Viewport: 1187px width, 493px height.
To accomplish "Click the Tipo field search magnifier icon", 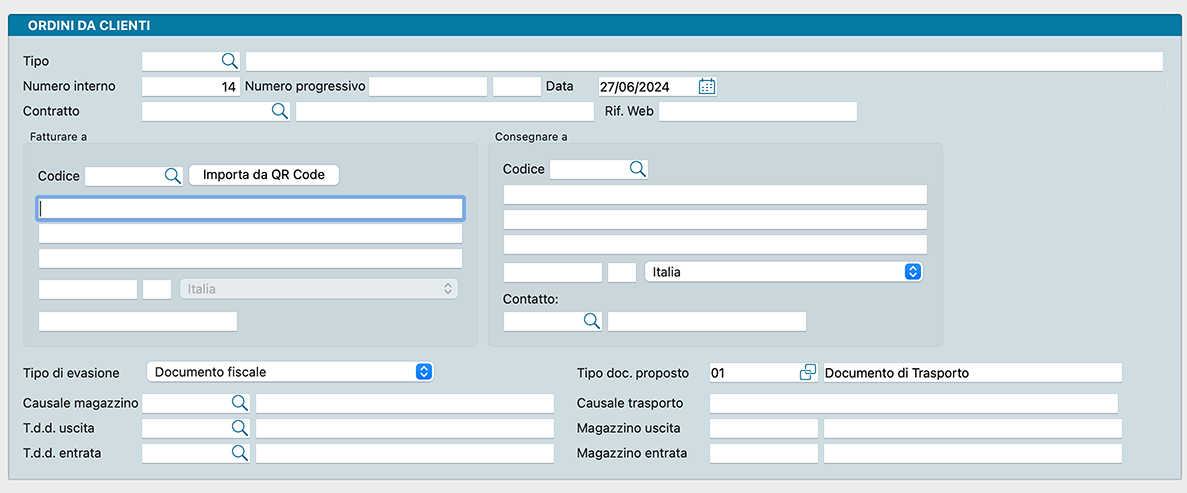I will (229, 61).
